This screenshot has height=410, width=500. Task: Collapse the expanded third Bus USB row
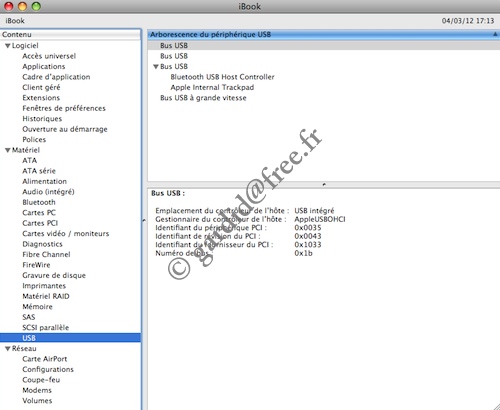156,67
